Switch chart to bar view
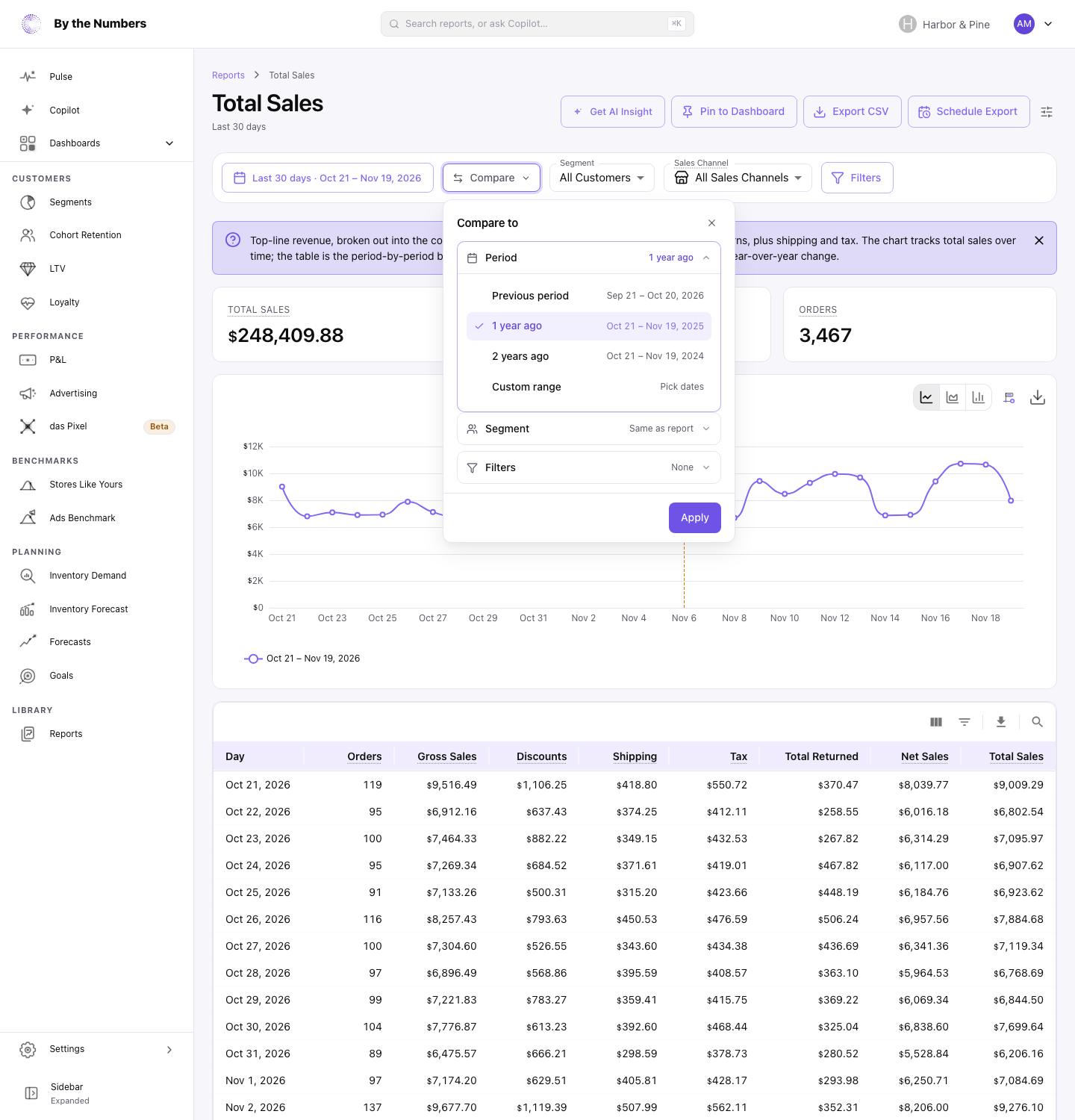 click(979, 397)
